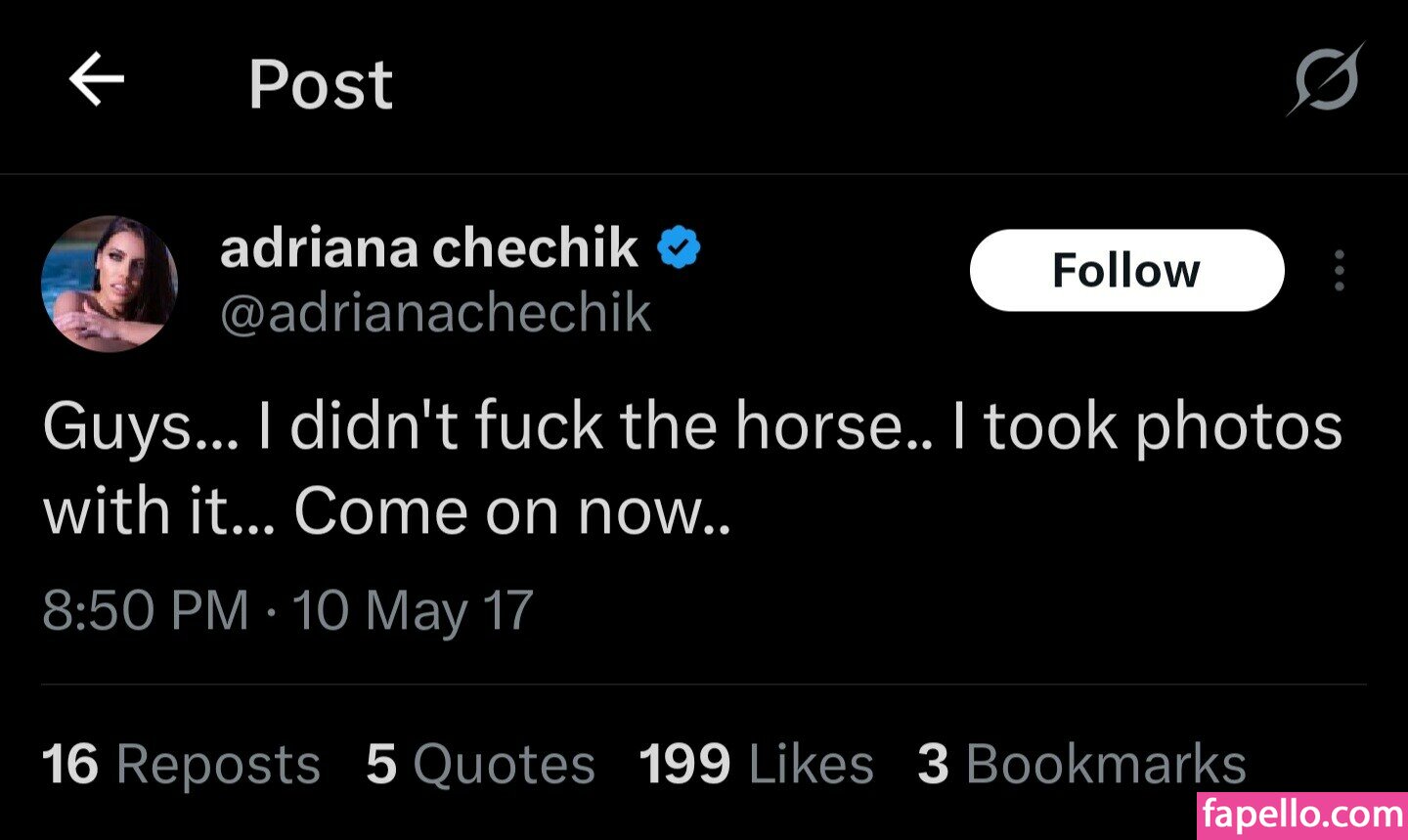Click the 3 Bookmarks count
Viewport: 1408px width, 840px height.
1081,764
